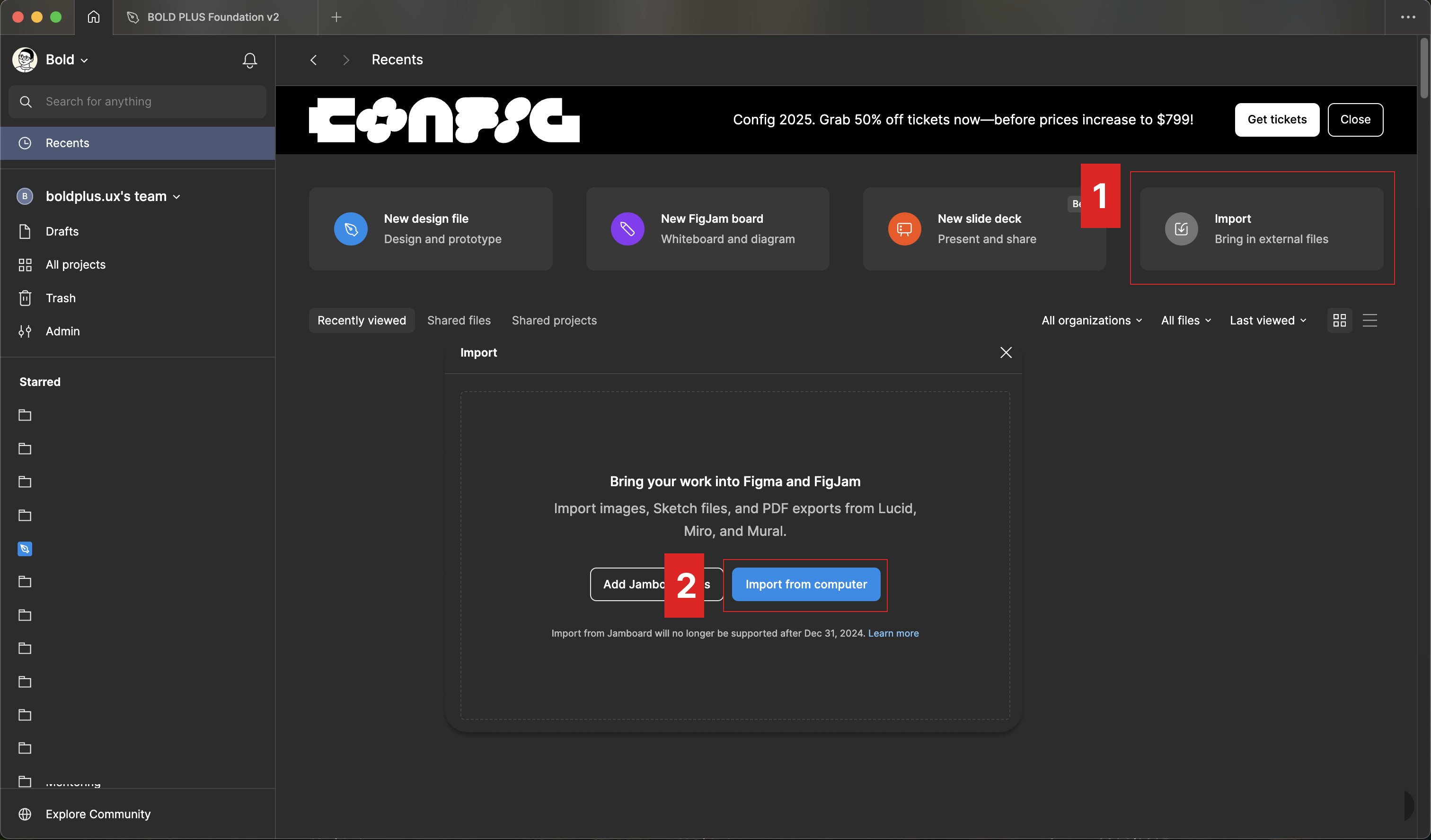Open the Home tab icon
1431x840 pixels.
[x=94, y=17]
